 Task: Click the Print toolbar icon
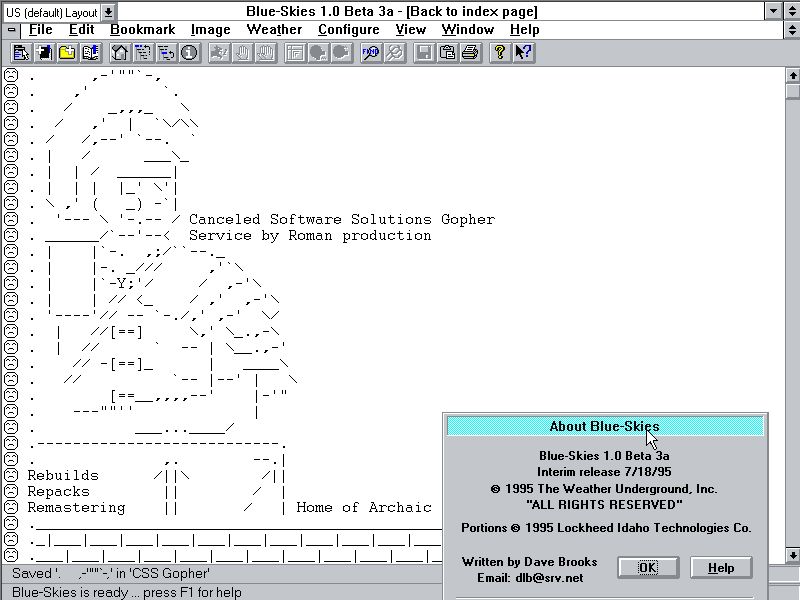tap(470, 52)
